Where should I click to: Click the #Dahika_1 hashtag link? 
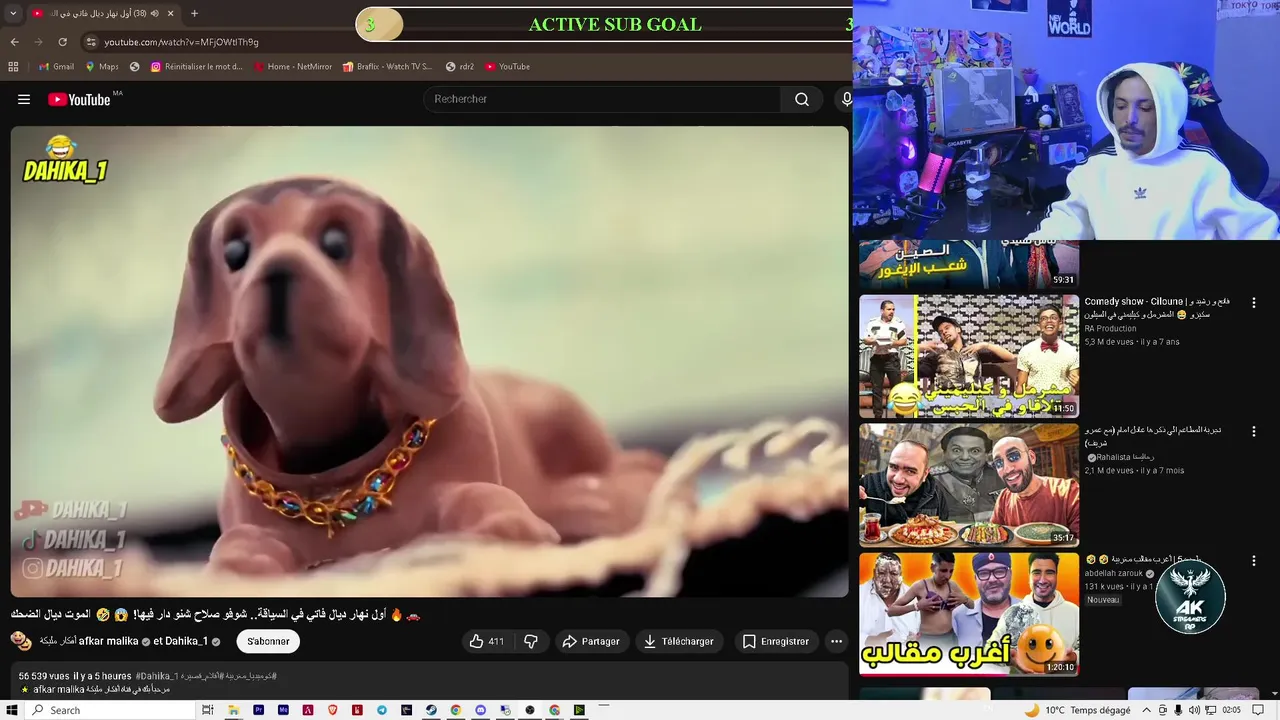tap(156, 676)
